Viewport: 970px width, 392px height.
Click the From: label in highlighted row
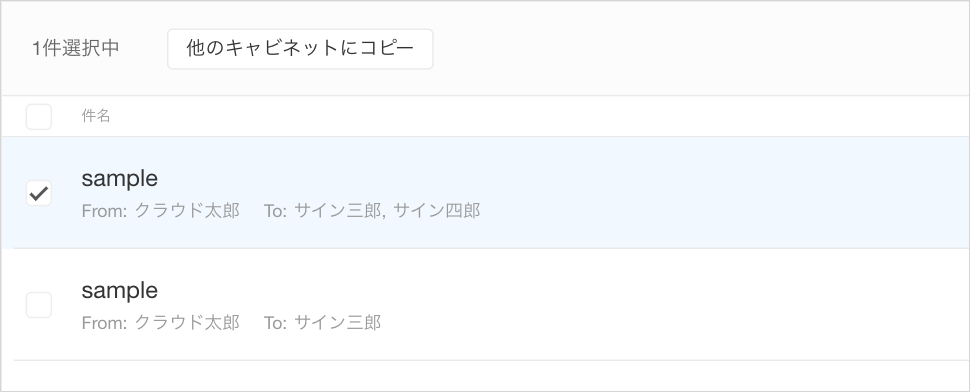104,211
